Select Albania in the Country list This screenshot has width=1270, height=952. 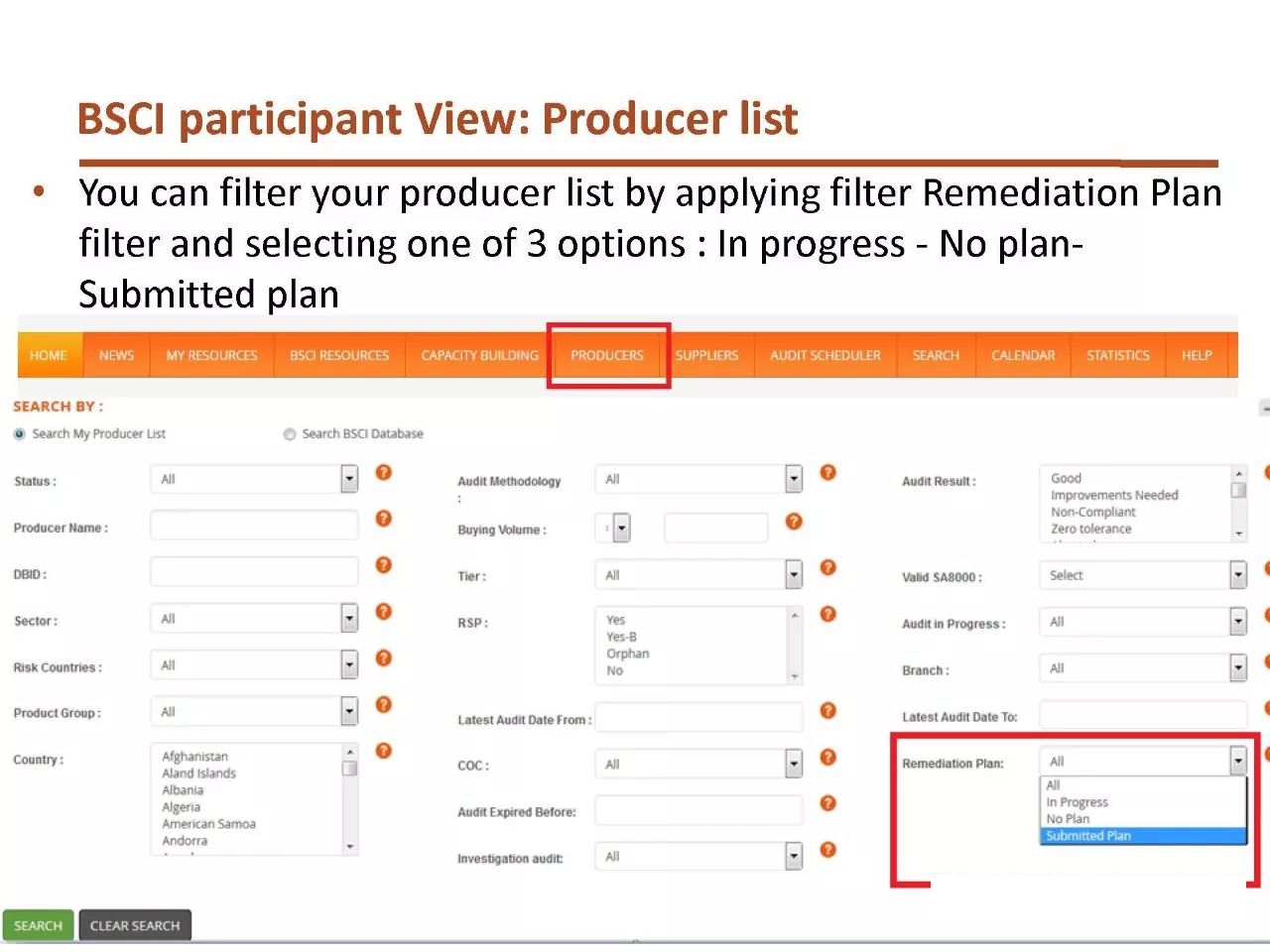point(183,790)
